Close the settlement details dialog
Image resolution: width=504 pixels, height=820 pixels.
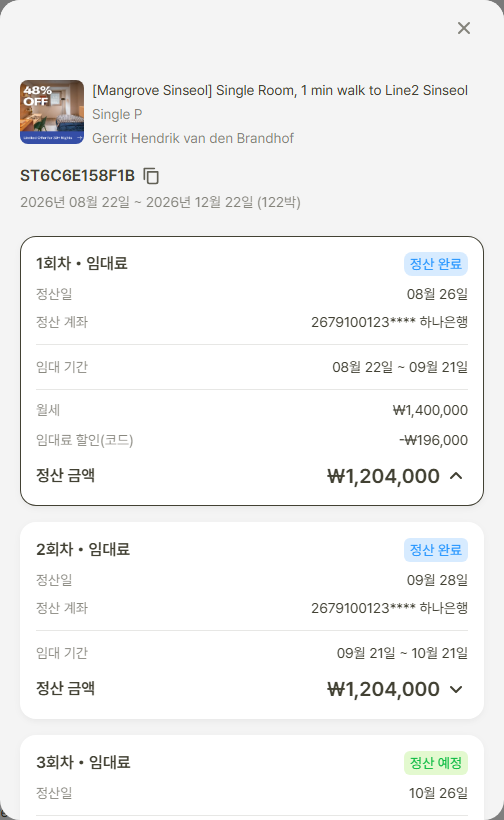(464, 28)
